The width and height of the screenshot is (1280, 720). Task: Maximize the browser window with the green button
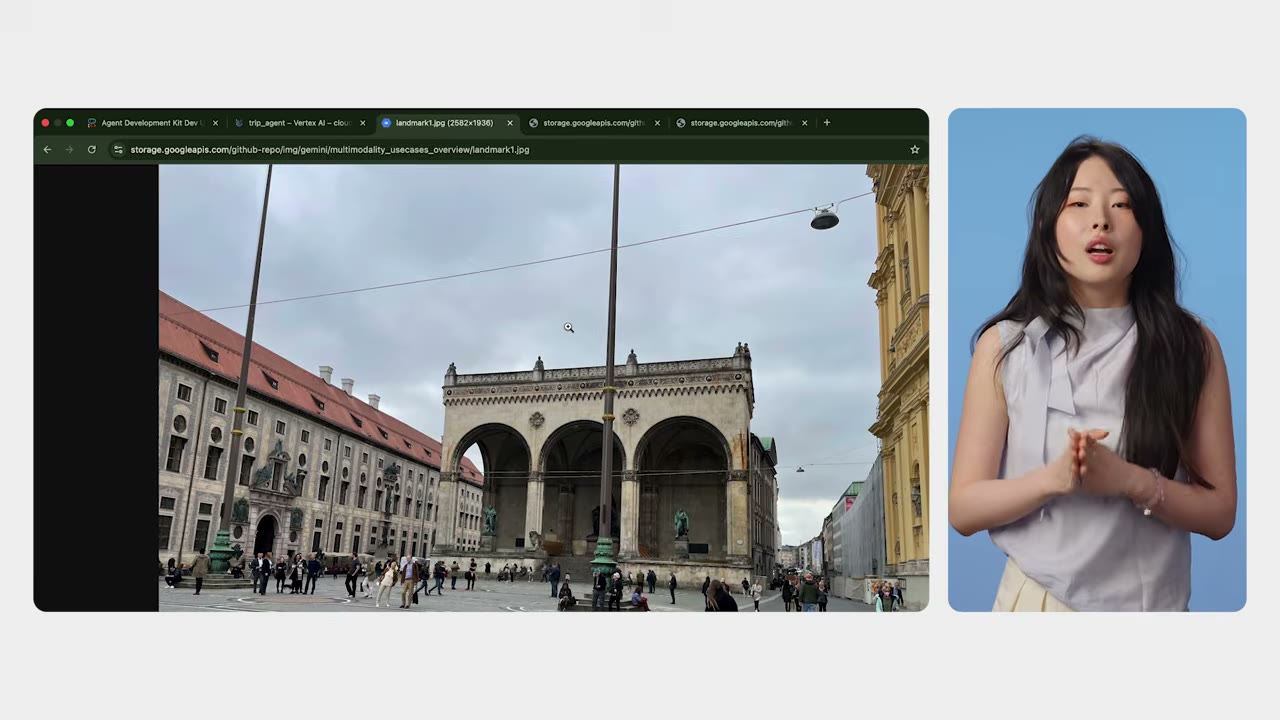(70, 123)
